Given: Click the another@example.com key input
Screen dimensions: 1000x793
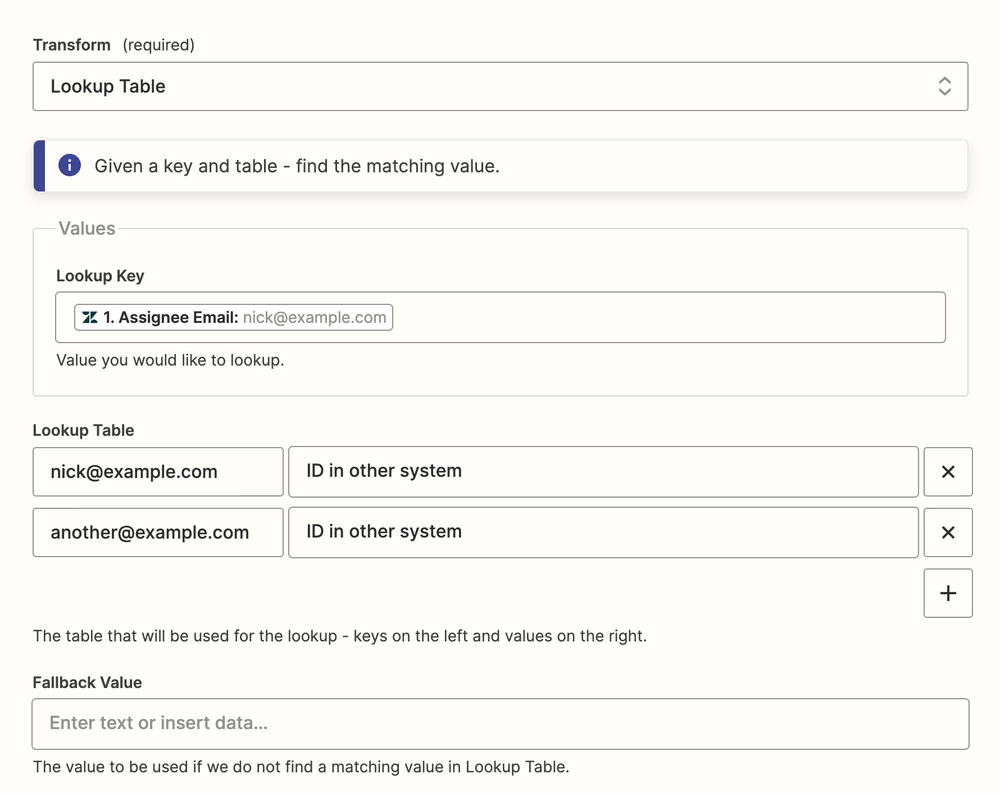Looking at the screenshot, I should 157,532.
